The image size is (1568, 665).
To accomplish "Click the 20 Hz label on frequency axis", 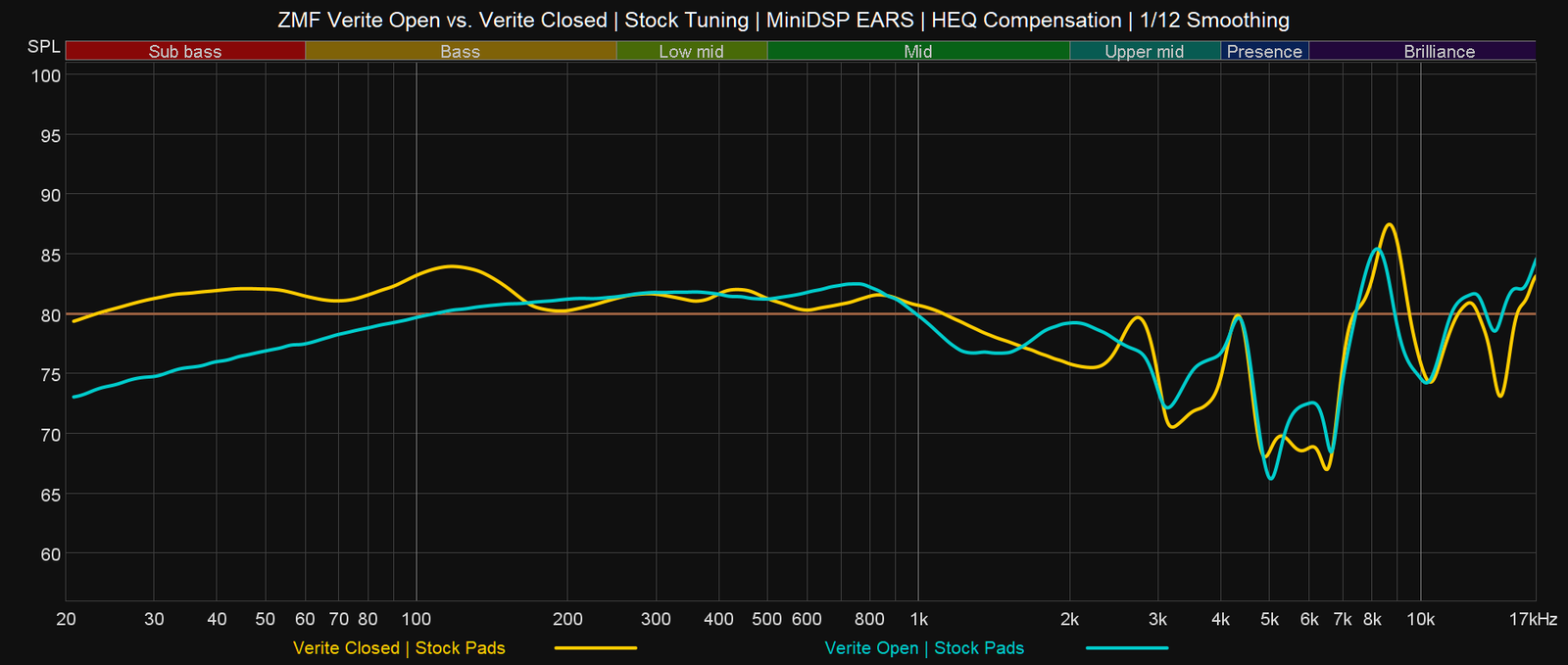I will point(67,619).
